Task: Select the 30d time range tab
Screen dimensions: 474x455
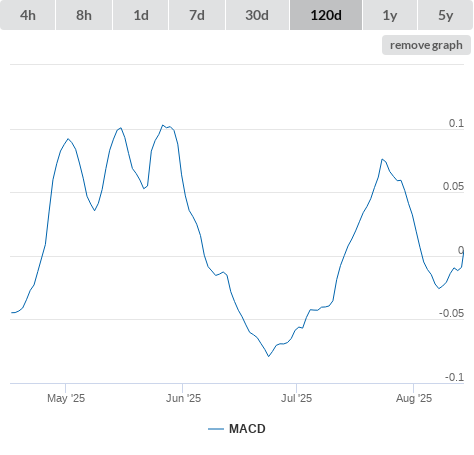Action: (257, 15)
